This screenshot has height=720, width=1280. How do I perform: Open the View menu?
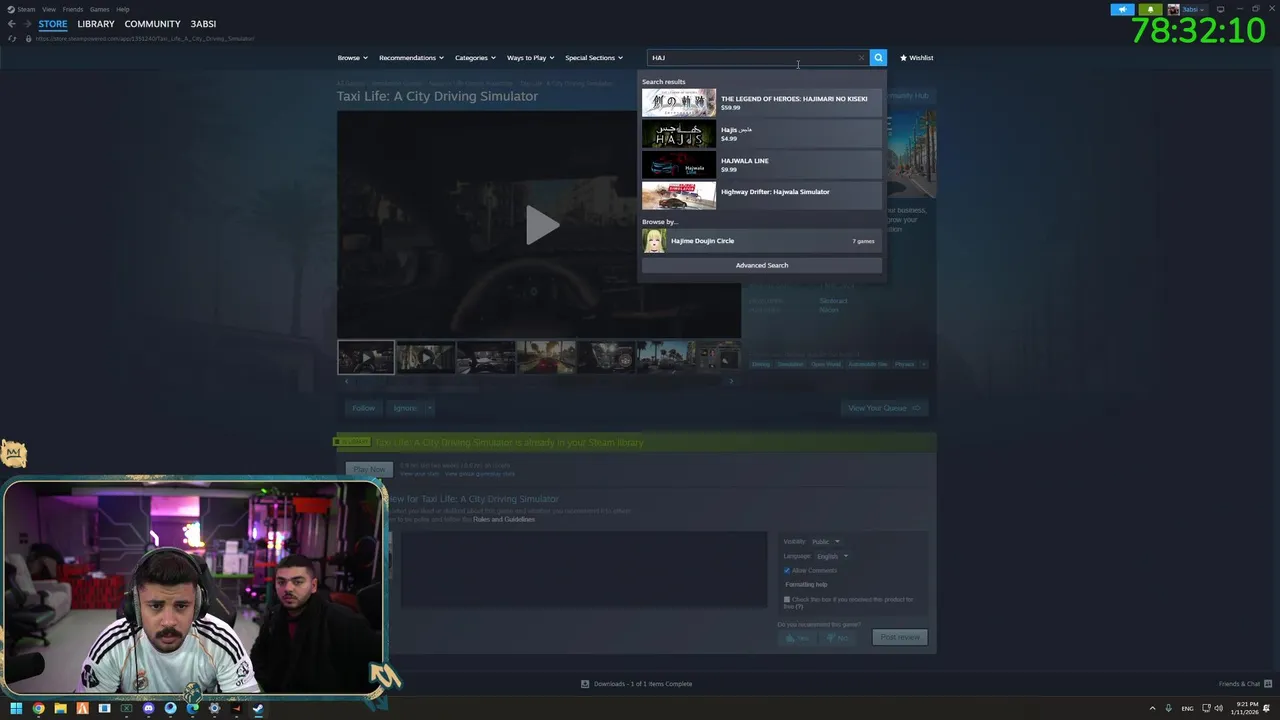(x=48, y=9)
